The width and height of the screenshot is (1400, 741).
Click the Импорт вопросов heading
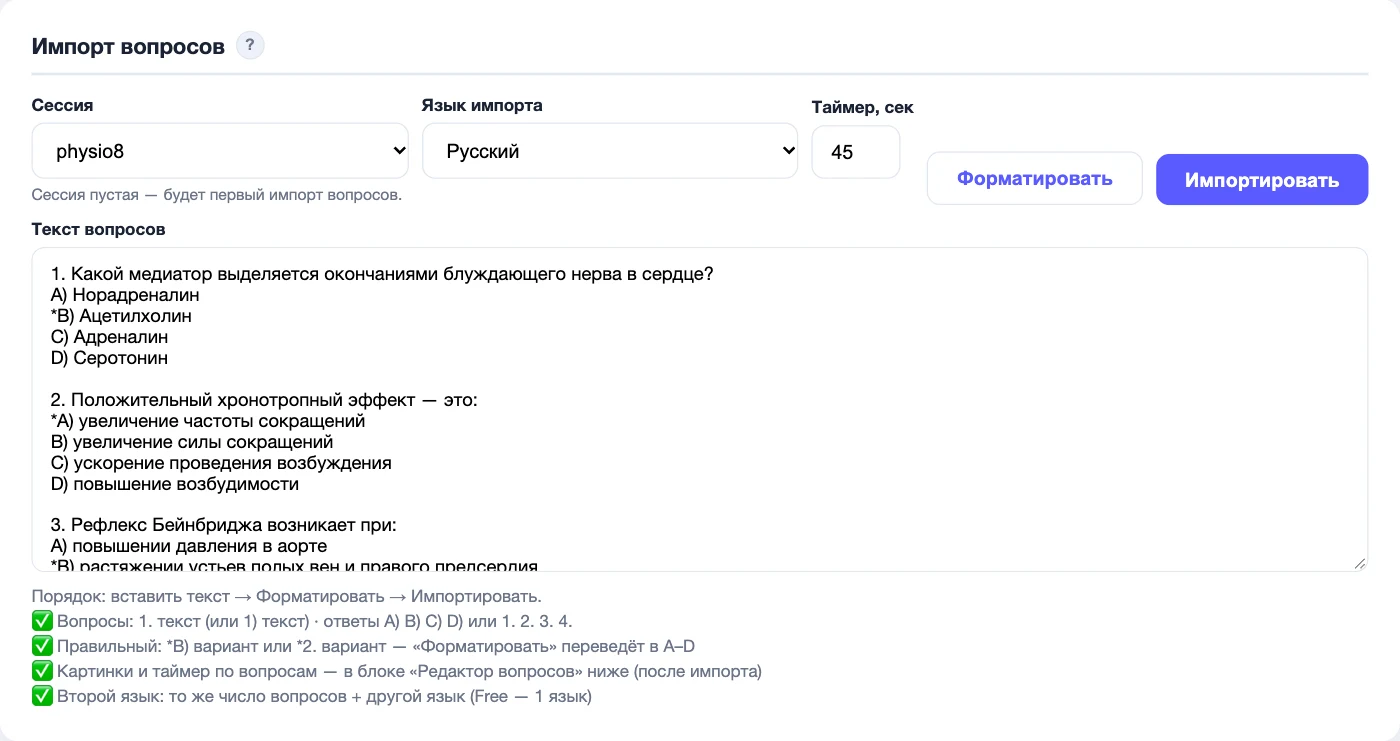tap(128, 46)
